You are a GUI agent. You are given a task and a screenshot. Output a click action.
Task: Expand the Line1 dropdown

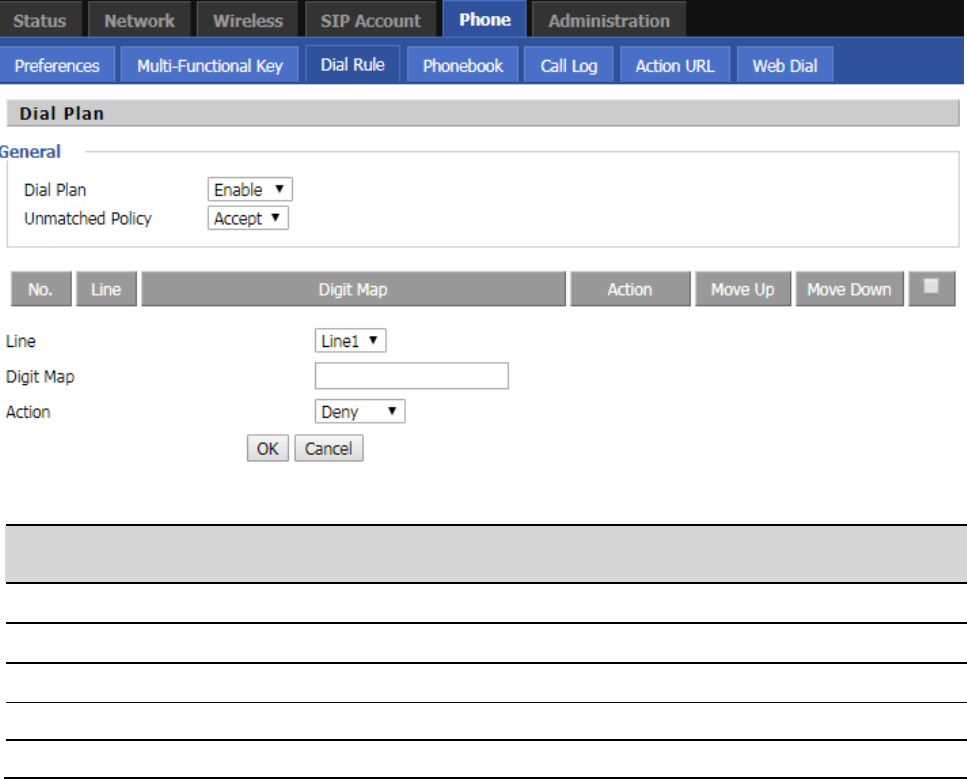[350, 340]
